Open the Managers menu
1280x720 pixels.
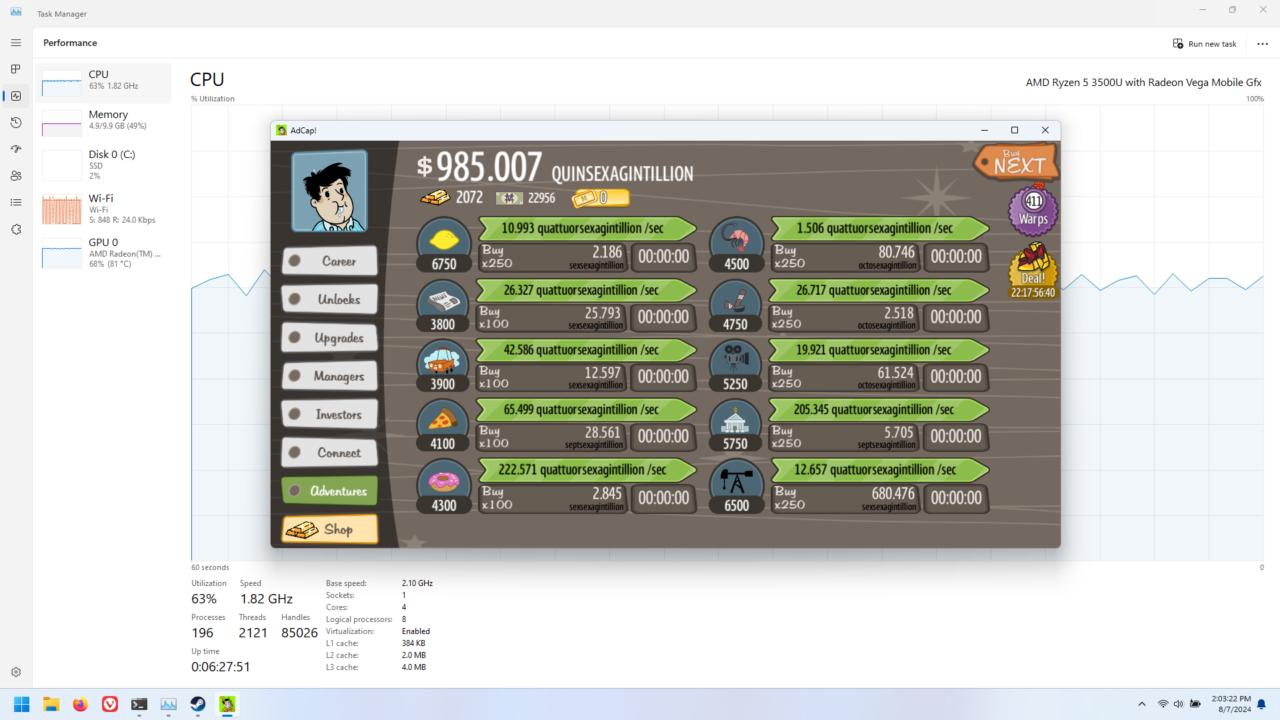tap(330, 376)
